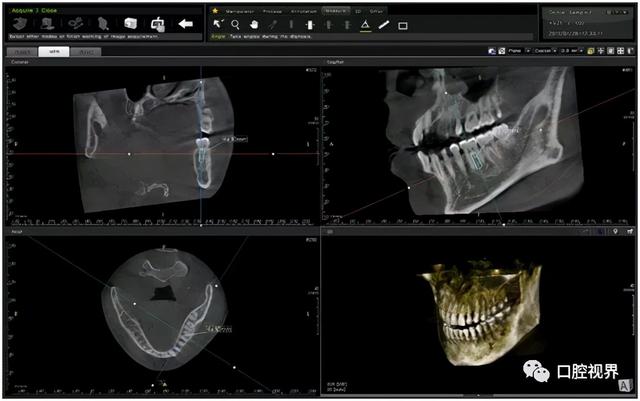Switch to the Process toolbar tab
This screenshot has width=640, height=401.
272,10
